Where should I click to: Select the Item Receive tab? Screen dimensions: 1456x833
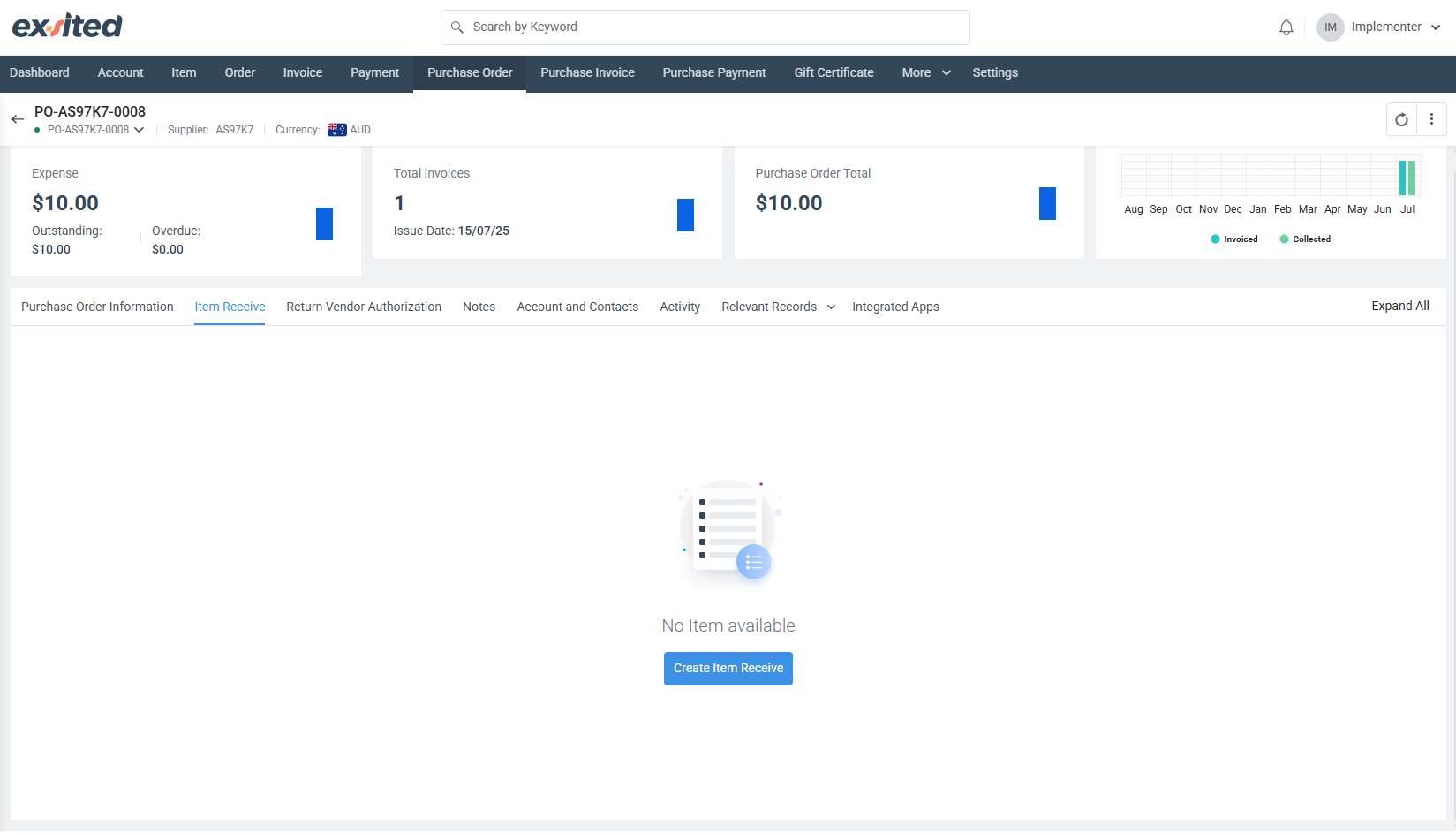(x=230, y=307)
